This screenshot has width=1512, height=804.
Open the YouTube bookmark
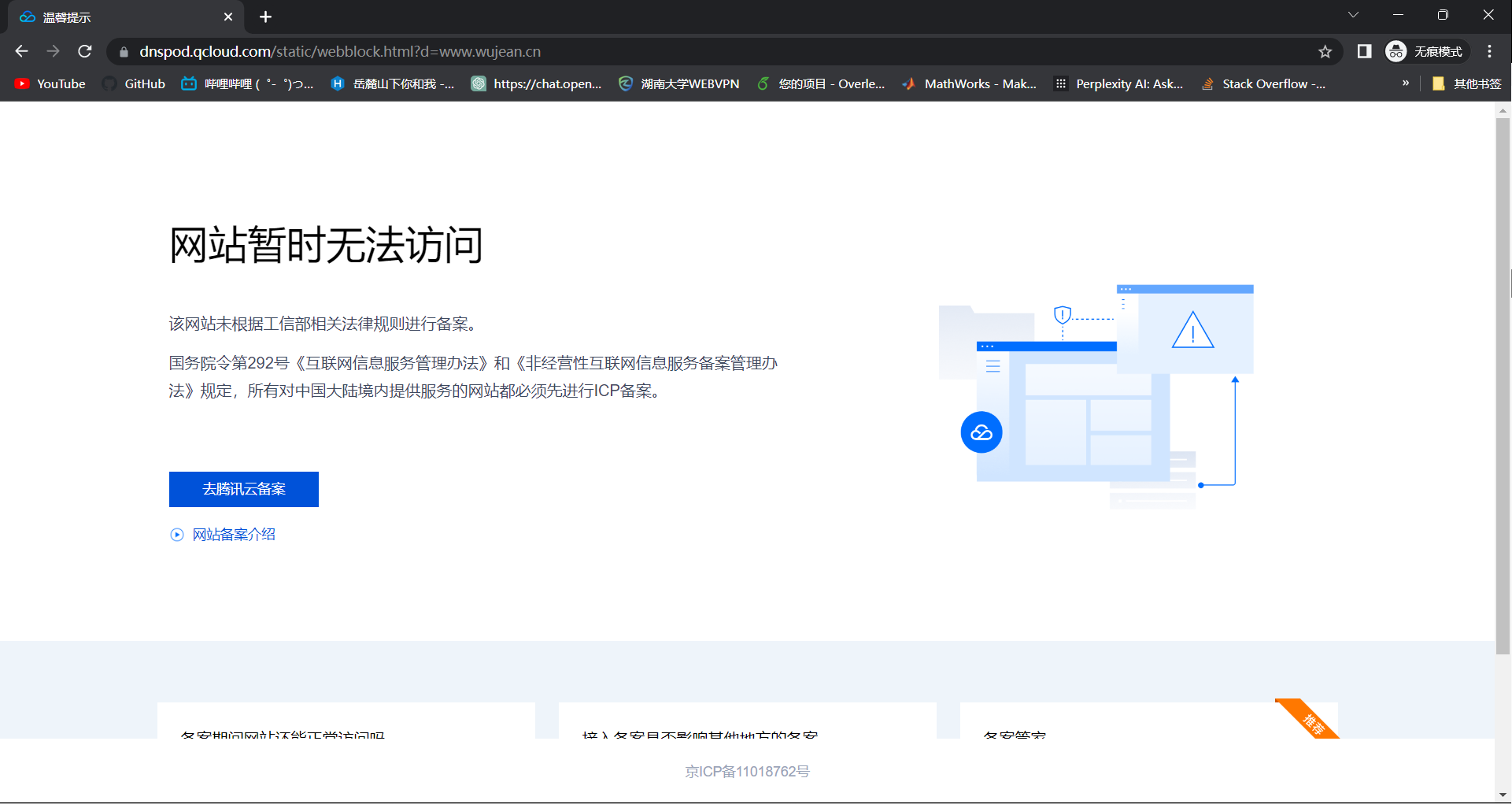50,83
